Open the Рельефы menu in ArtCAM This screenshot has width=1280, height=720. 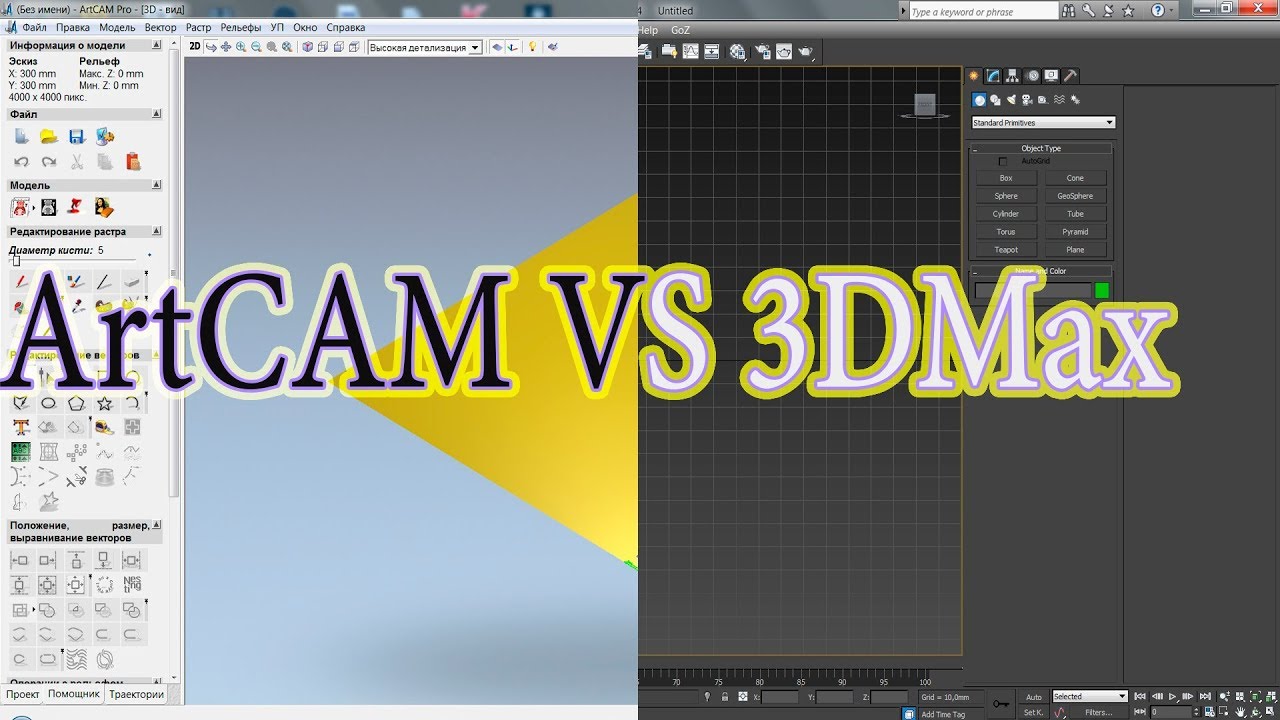click(240, 27)
